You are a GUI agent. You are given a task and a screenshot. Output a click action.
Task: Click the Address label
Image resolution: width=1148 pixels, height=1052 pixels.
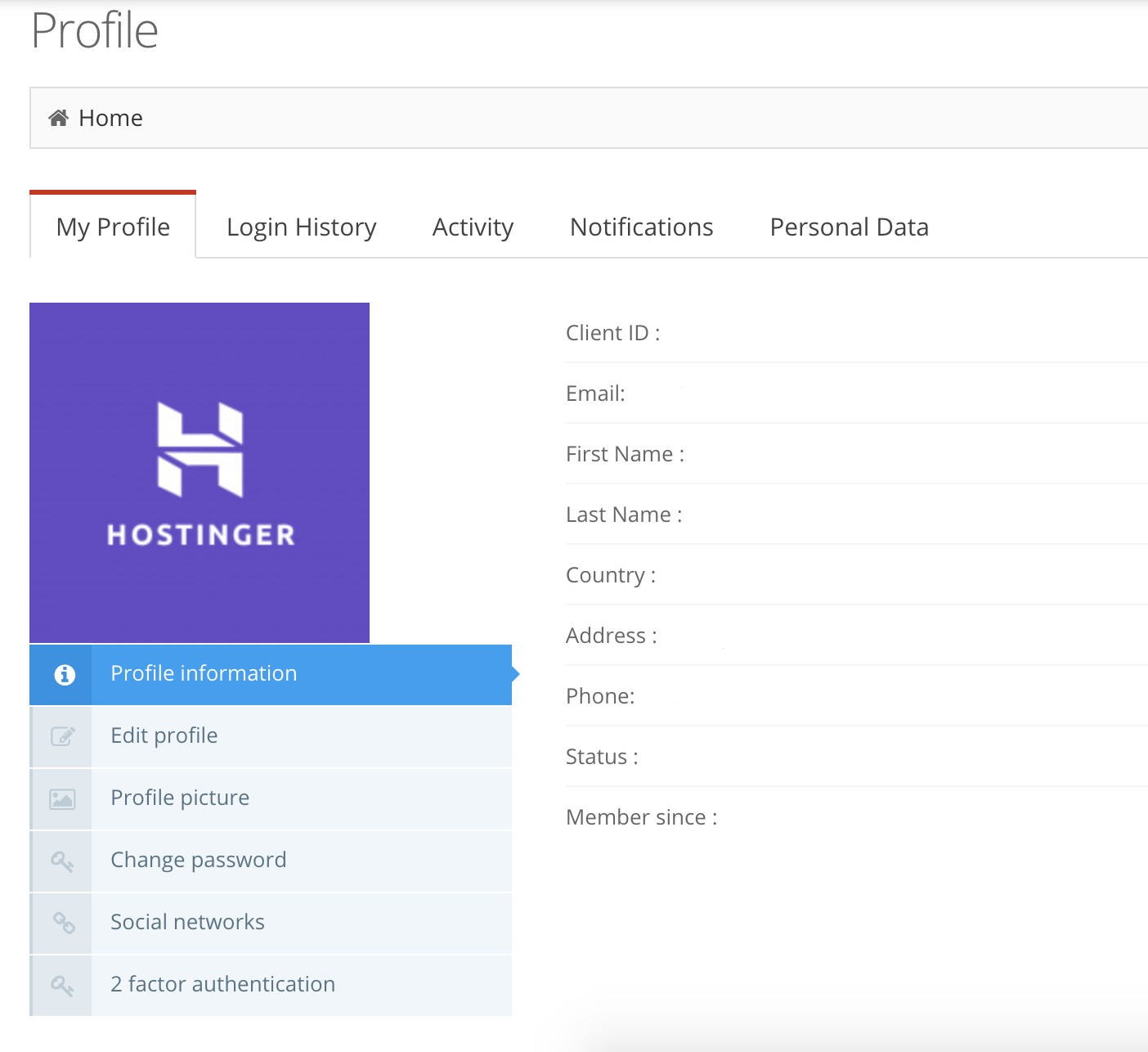(x=612, y=636)
